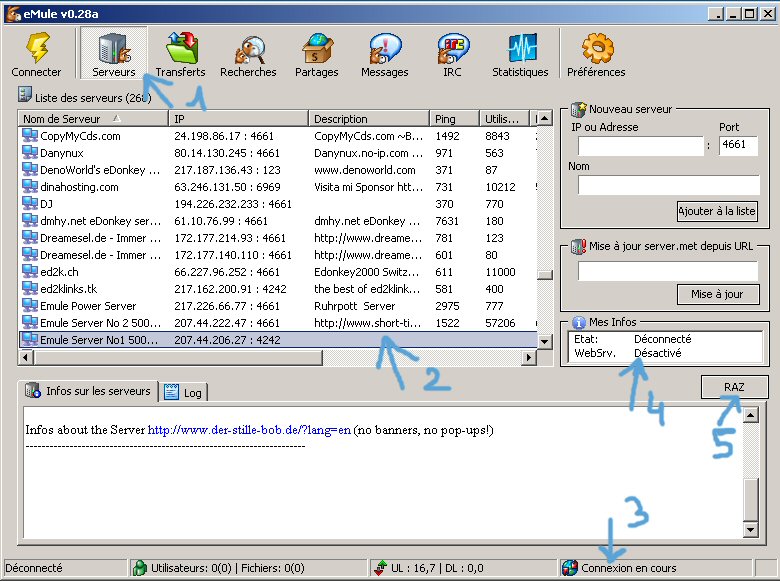Viewport: 780px width, 581px height.
Task: Click server info pane scroll down arrow
Action: (x=751, y=530)
